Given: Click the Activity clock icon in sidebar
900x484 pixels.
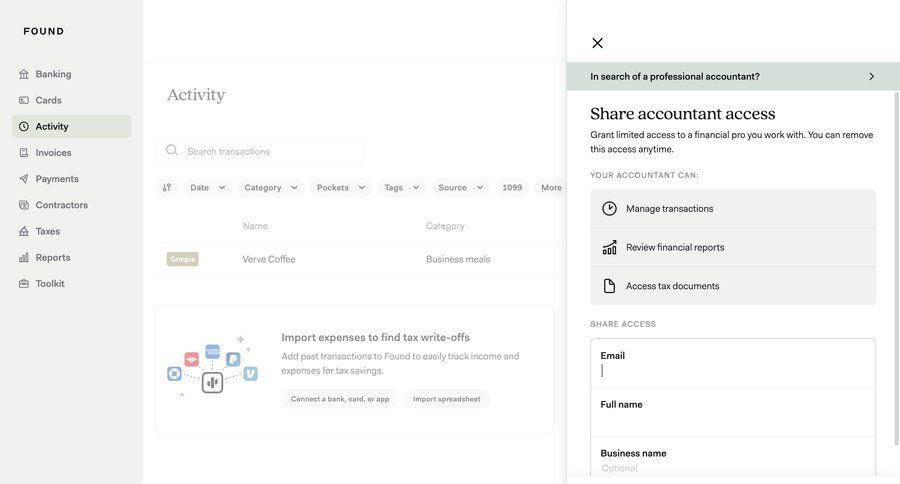Looking at the screenshot, I should point(24,126).
